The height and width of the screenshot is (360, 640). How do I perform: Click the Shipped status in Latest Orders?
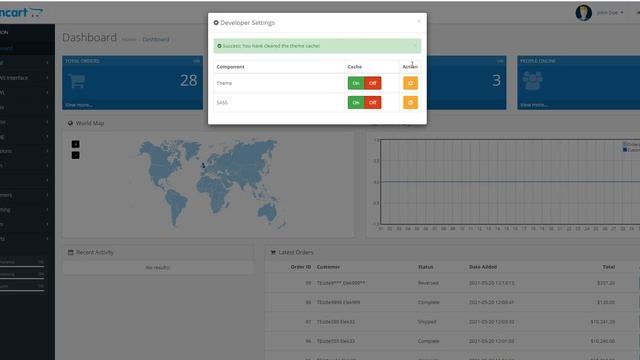click(427, 322)
